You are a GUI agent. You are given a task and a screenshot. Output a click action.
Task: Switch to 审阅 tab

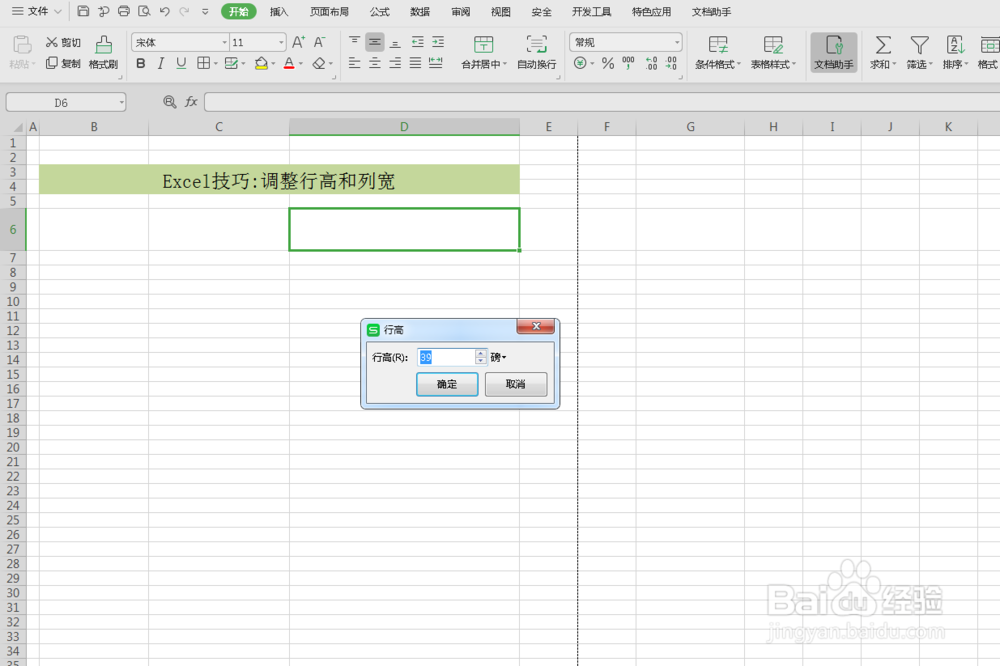coord(460,11)
